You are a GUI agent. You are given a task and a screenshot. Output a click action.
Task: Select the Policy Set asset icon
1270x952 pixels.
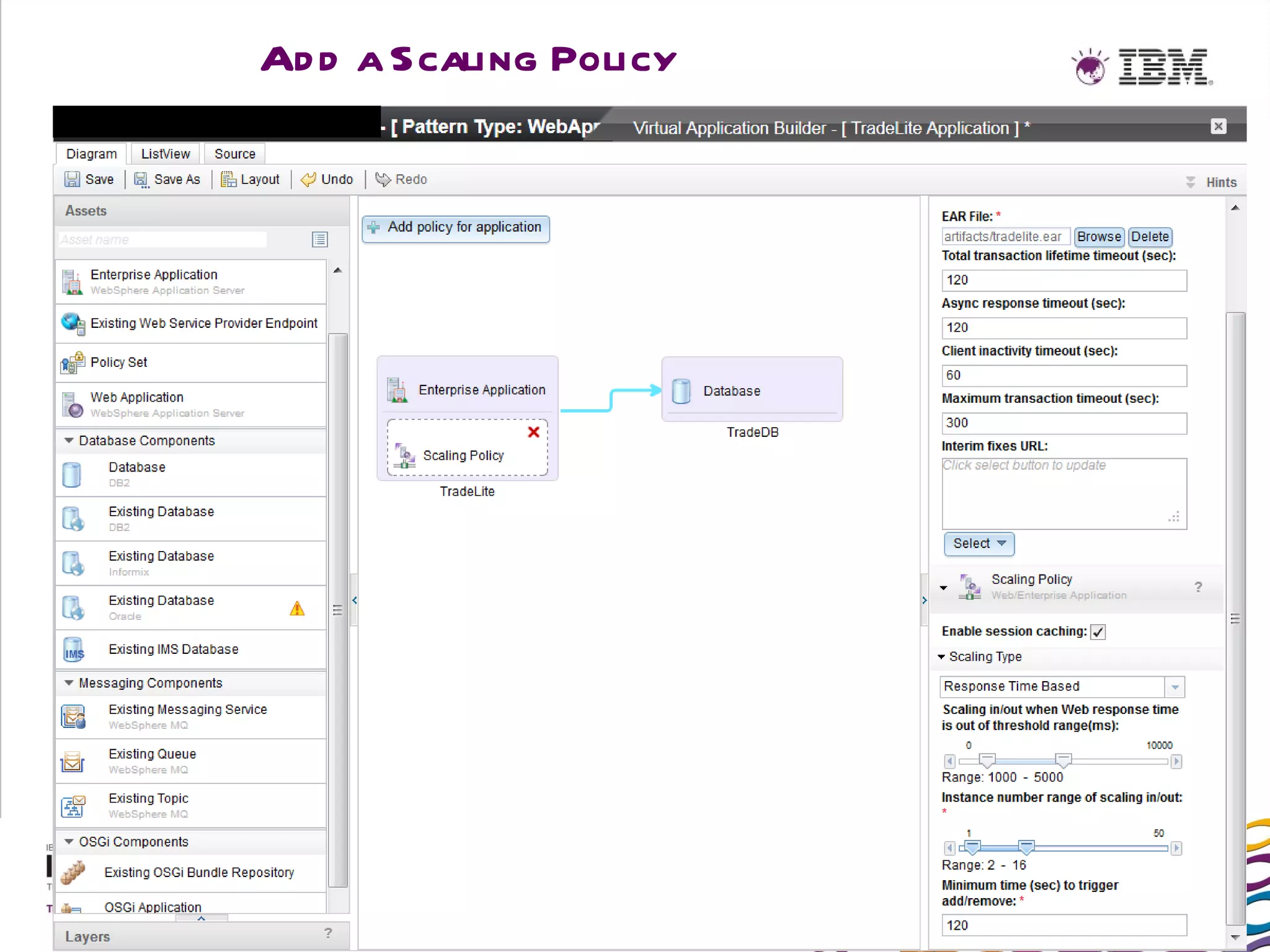pos(73,363)
